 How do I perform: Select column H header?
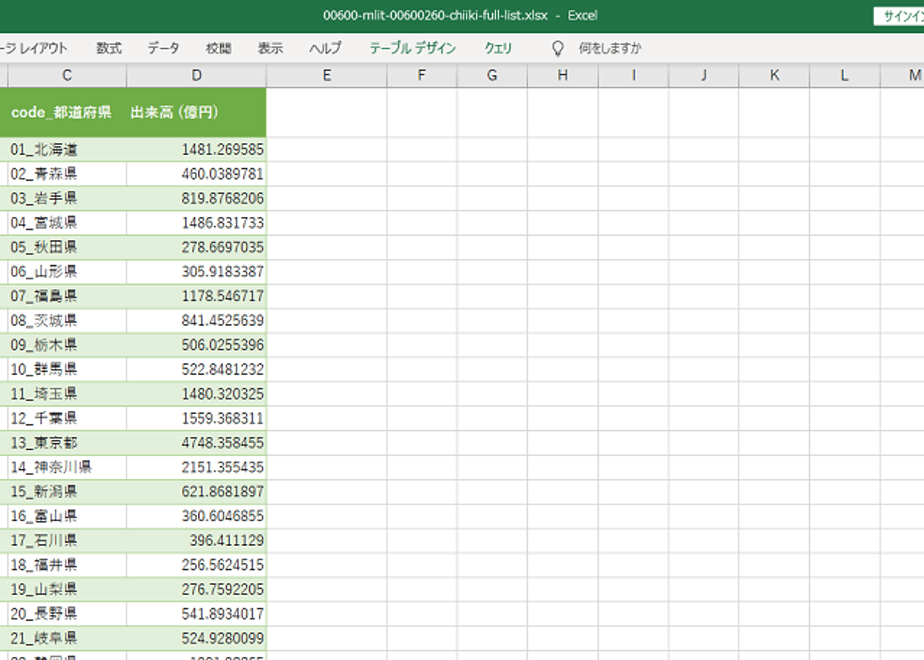point(563,75)
